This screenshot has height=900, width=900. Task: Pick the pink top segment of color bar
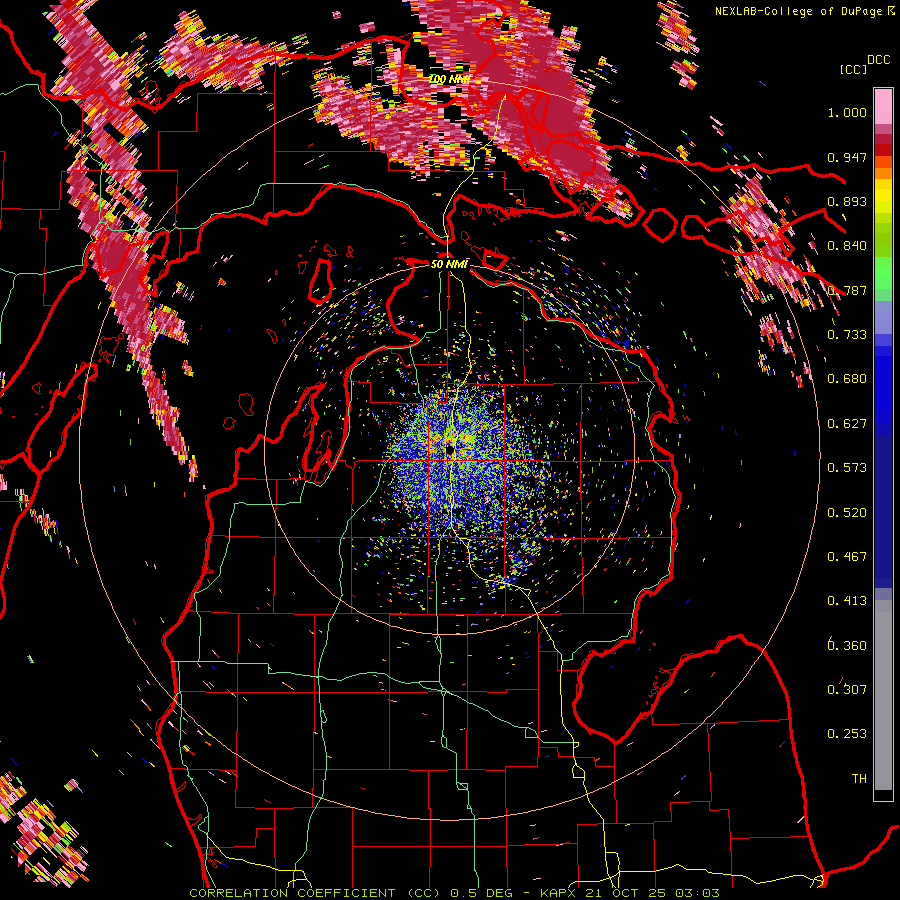coord(883,107)
